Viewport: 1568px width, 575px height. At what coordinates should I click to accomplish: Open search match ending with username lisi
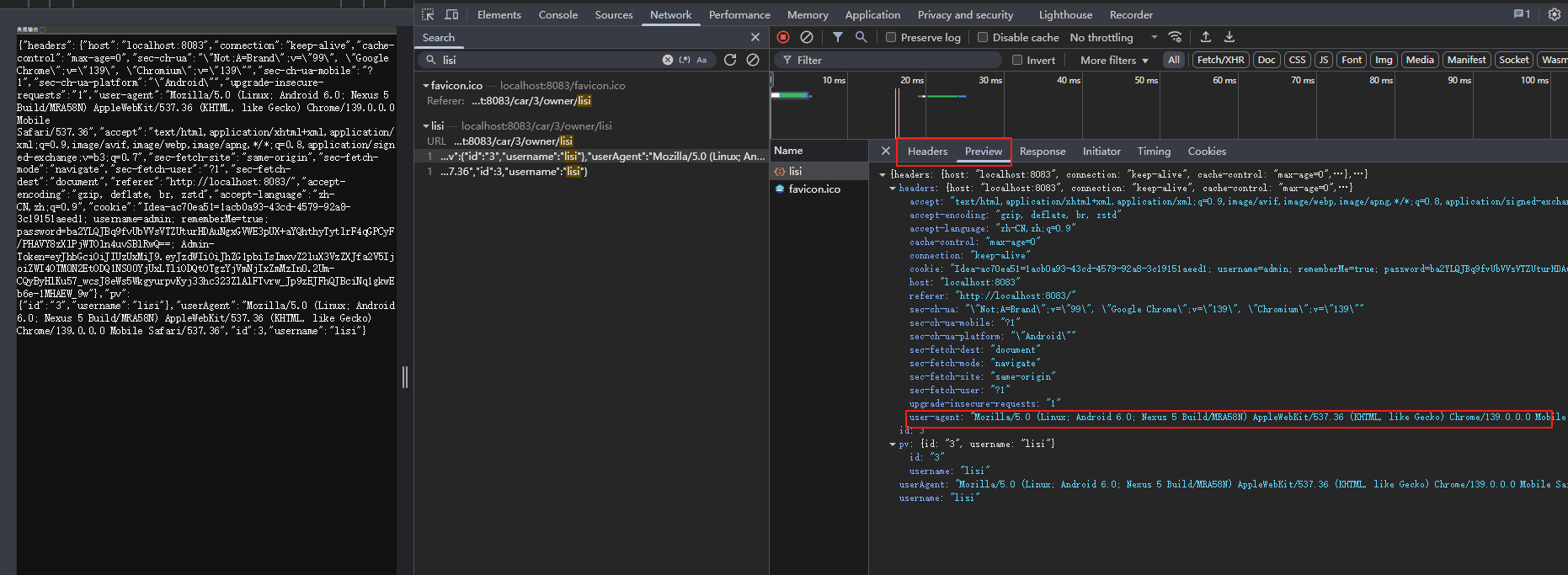point(592,172)
